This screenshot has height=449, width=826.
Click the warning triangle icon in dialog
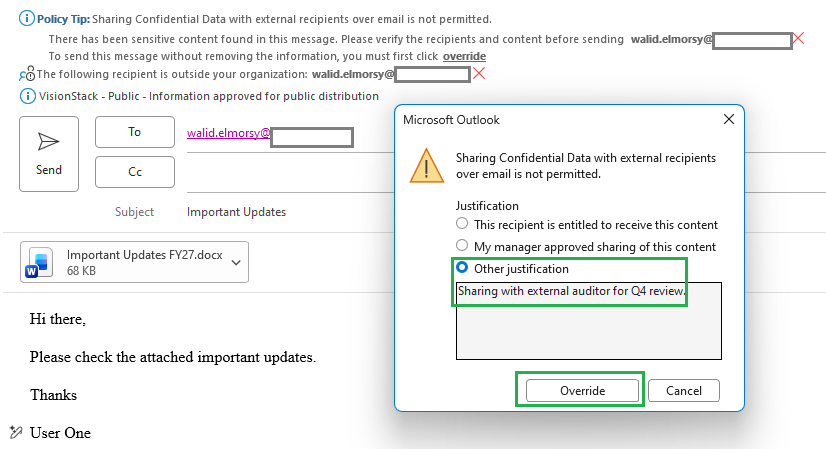[x=427, y=165]
